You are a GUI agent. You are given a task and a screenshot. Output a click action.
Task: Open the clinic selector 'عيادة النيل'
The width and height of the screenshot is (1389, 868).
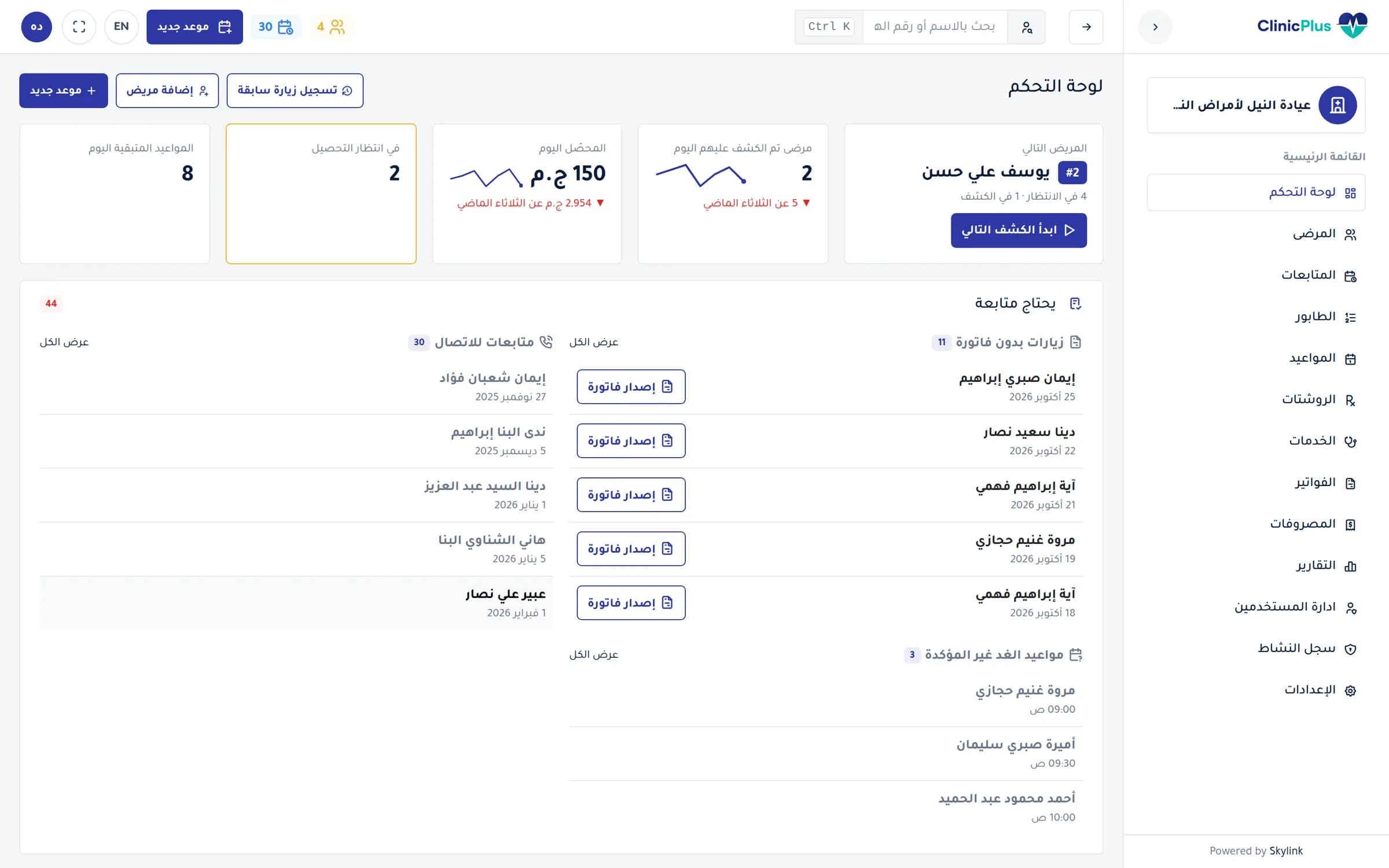pyautogui.click(x=1256, y=105)
